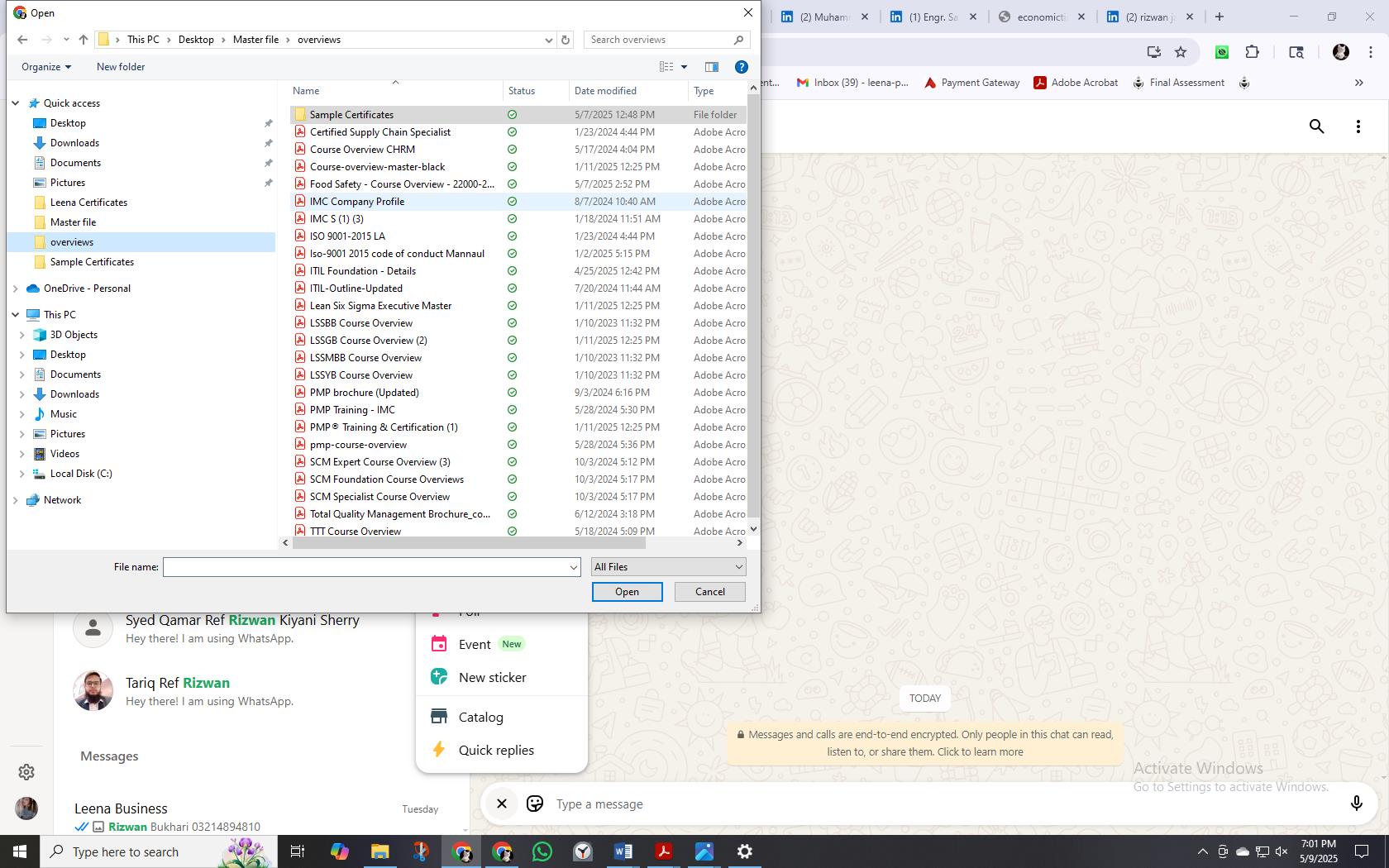Go back in Open dialog navigation

22,40
